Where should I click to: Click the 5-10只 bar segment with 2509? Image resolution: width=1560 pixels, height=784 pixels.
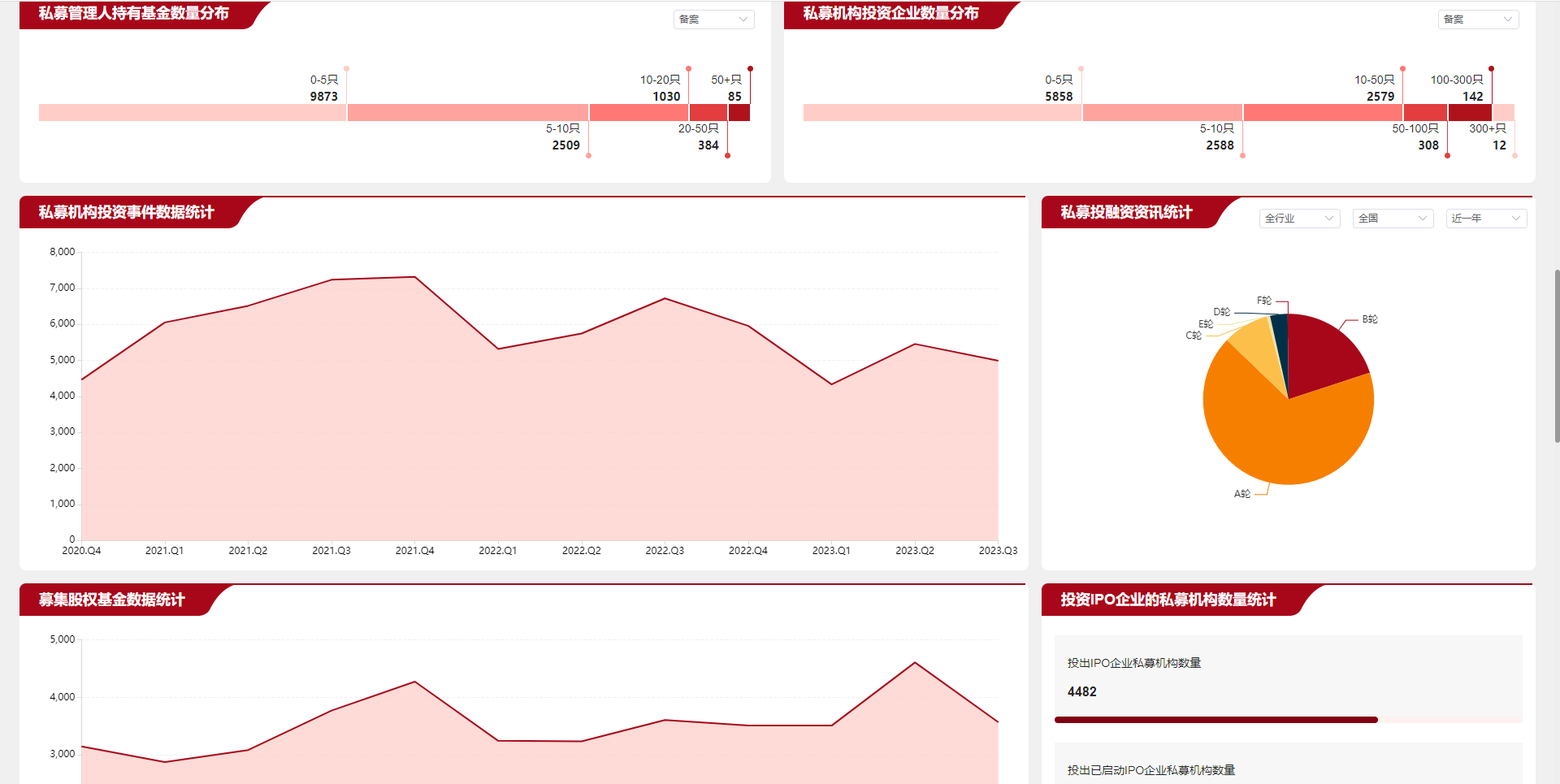pos(468,113)
